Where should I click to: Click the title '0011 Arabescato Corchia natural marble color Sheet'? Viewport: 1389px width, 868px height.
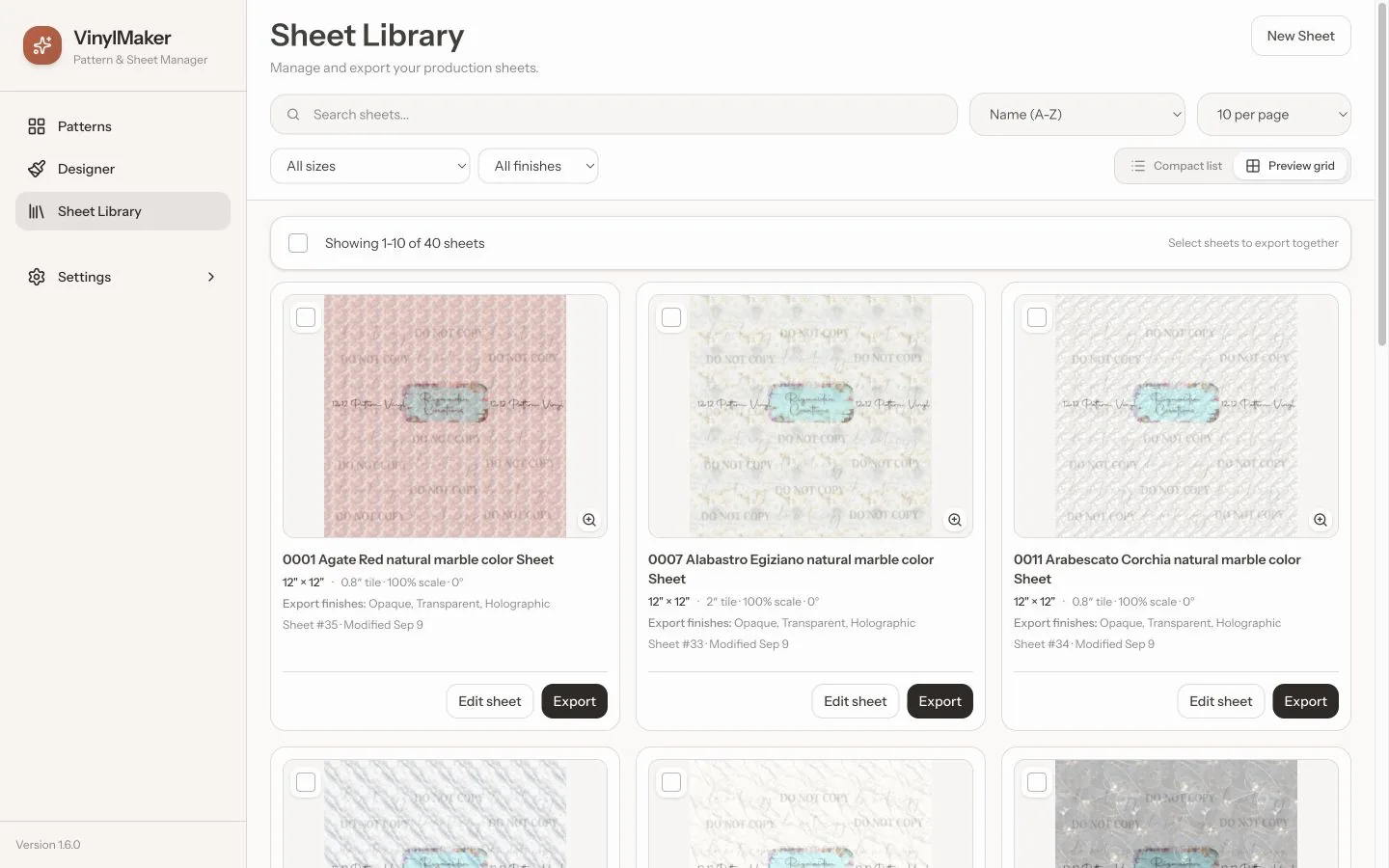click(1157, 569)
